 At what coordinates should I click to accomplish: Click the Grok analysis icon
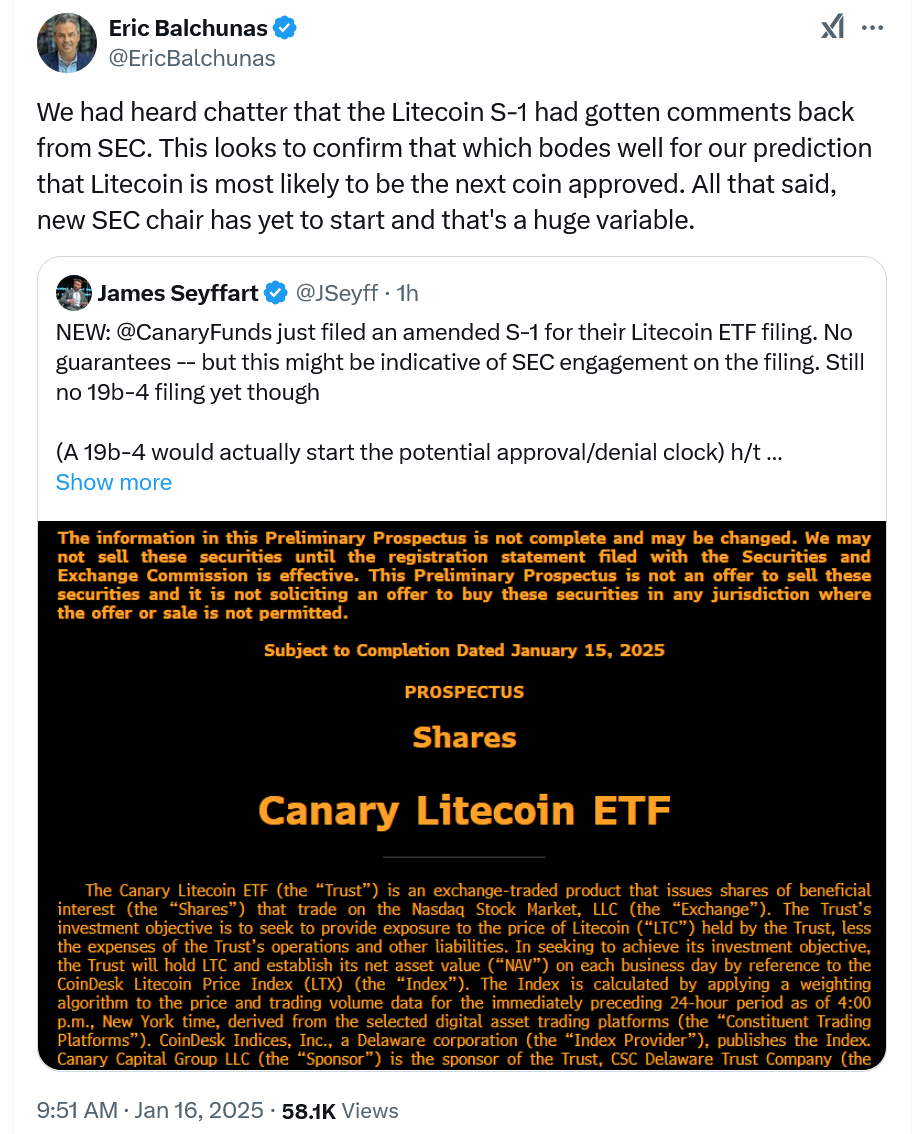click(x=832, y=28)
